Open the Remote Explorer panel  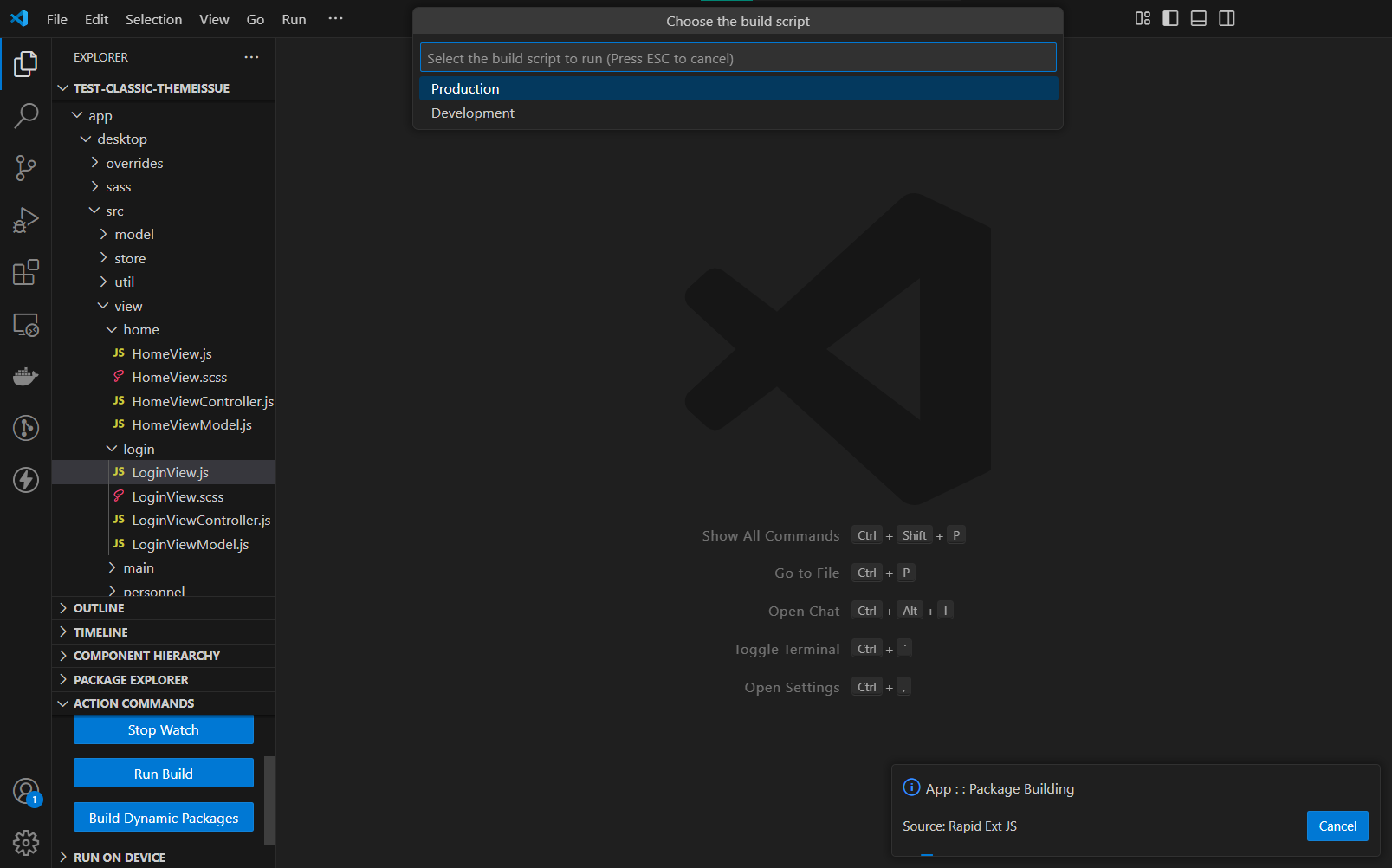point(26,324)
